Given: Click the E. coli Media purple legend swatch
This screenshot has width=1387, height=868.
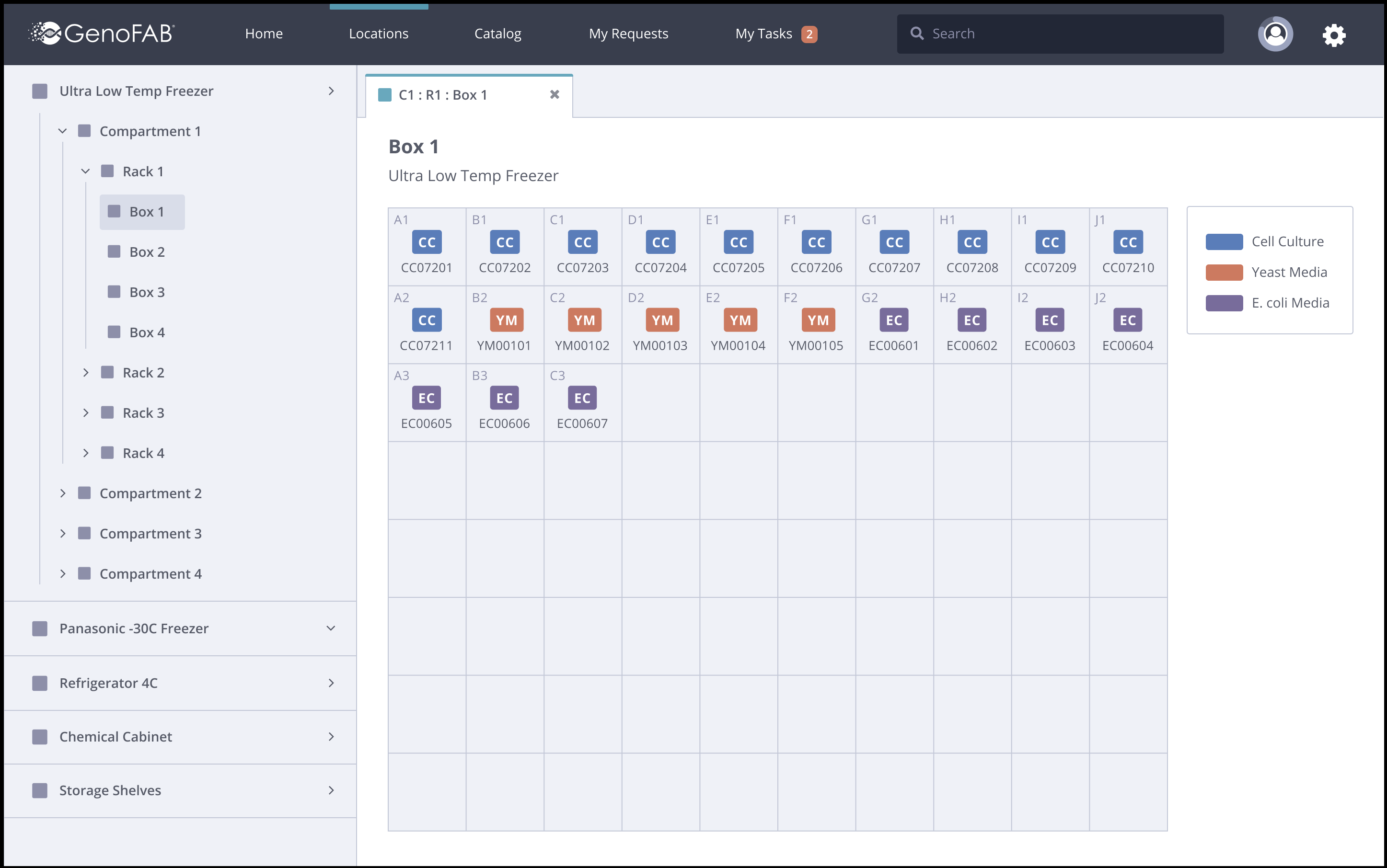Looking at the screenshot, I should tap(1224, 303).
